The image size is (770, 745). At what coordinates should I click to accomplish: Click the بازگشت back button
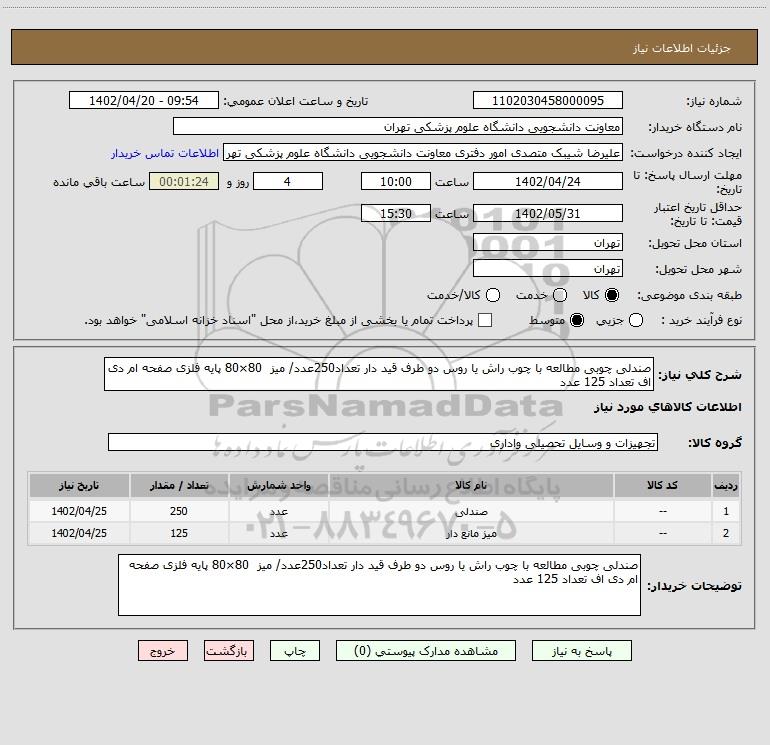(x=229, y=651)
